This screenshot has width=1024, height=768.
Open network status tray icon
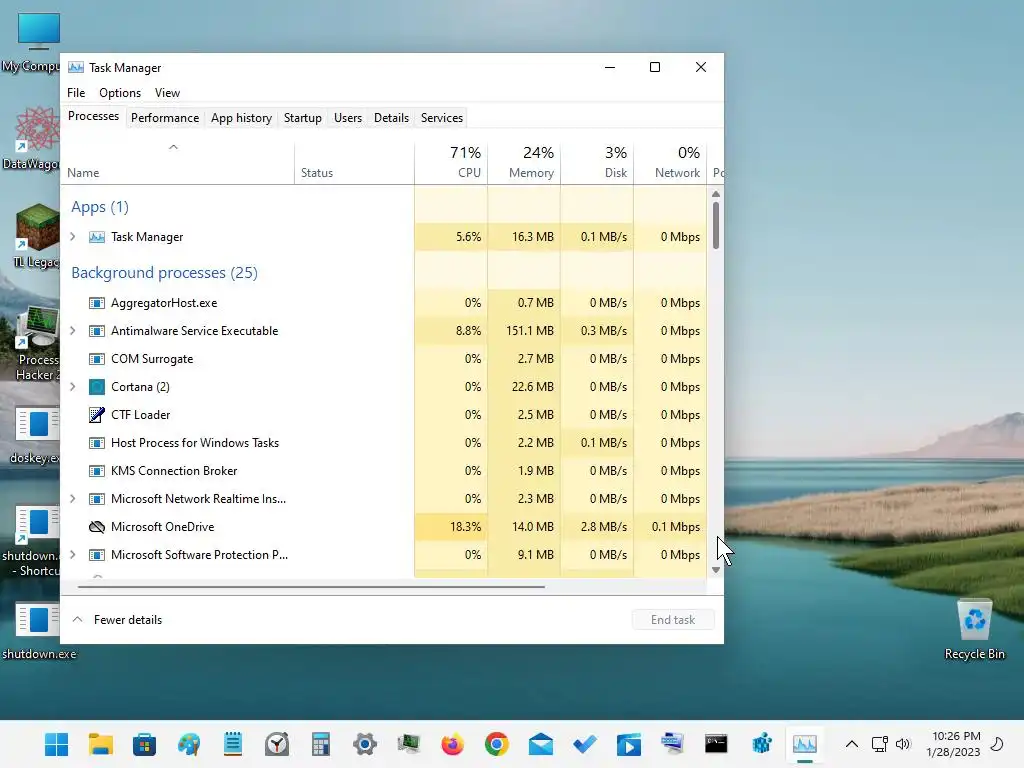879,744
